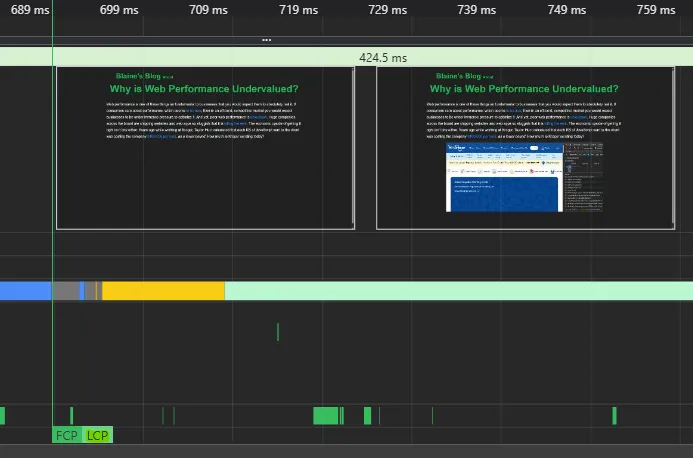Click the first gray segment after the blue bar
693x458 pixels.
66,291
